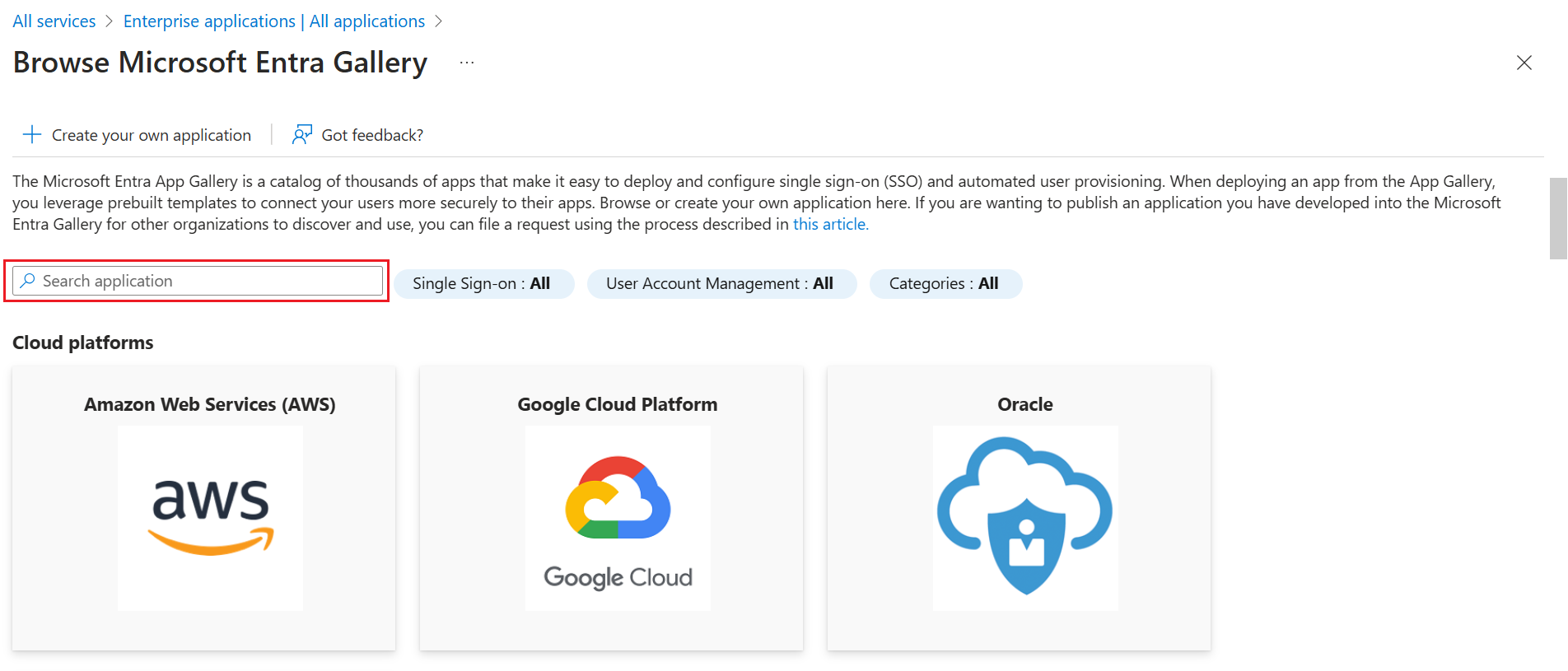Close the Browse Microsoft Entra Gallery pane

[1524, 63]
